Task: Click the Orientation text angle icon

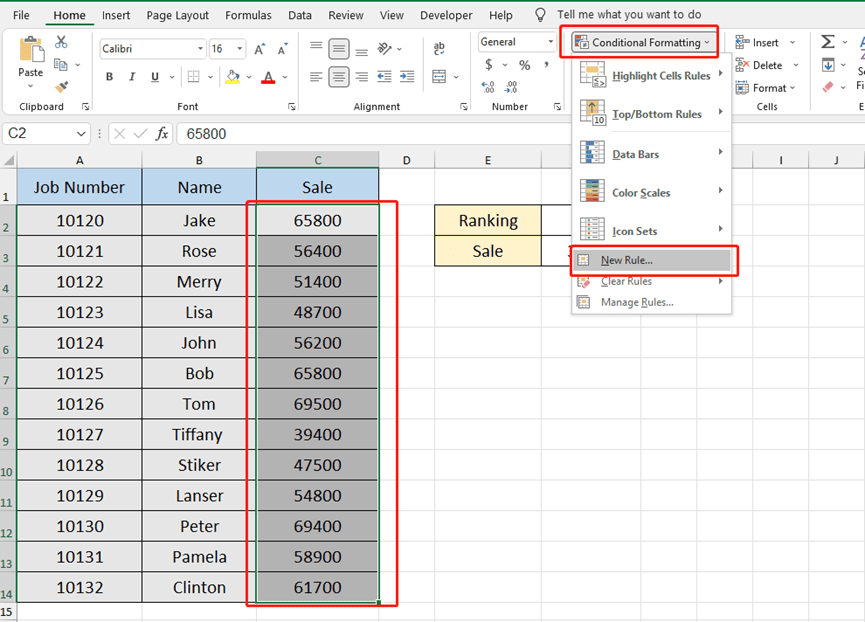Action: 385,49
